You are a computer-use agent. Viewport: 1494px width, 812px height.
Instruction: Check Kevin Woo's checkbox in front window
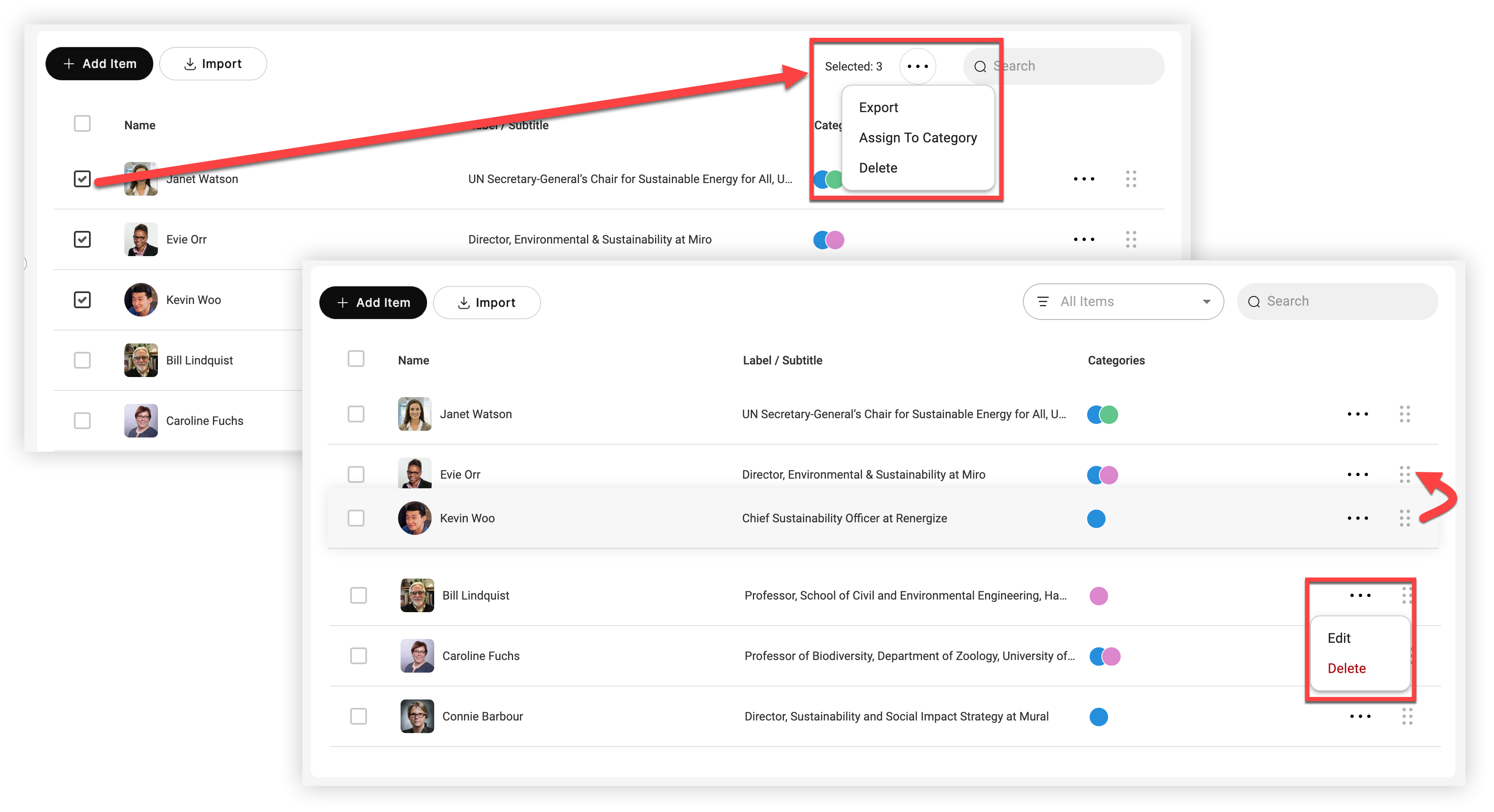(356, 518)
